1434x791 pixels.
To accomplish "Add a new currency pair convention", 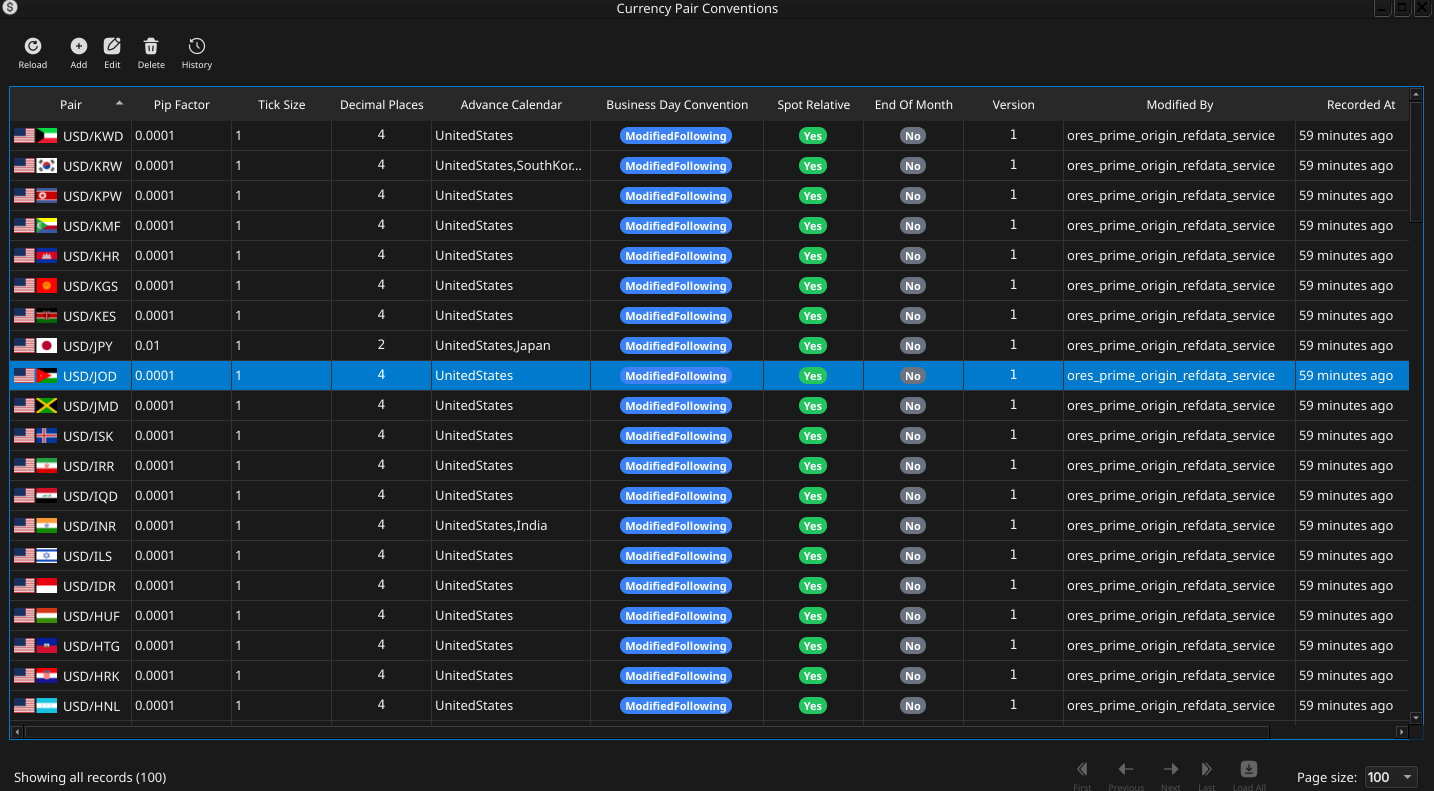I will 78,53.
